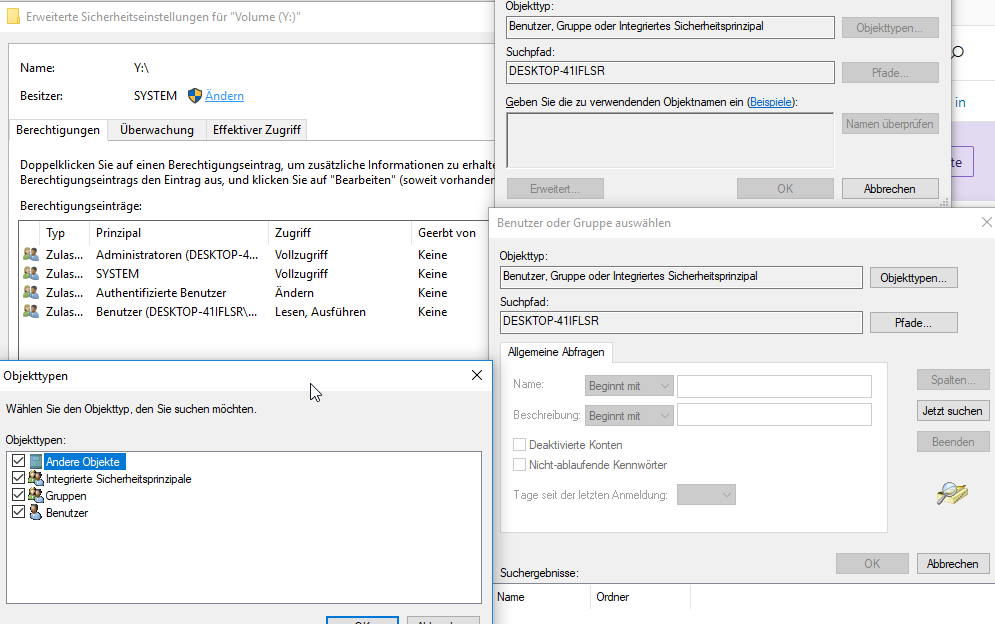Viewport: 995px width, 624px height.
Task: Uncheck the Andere Objekte checkbox
Action: click(18, 461)
